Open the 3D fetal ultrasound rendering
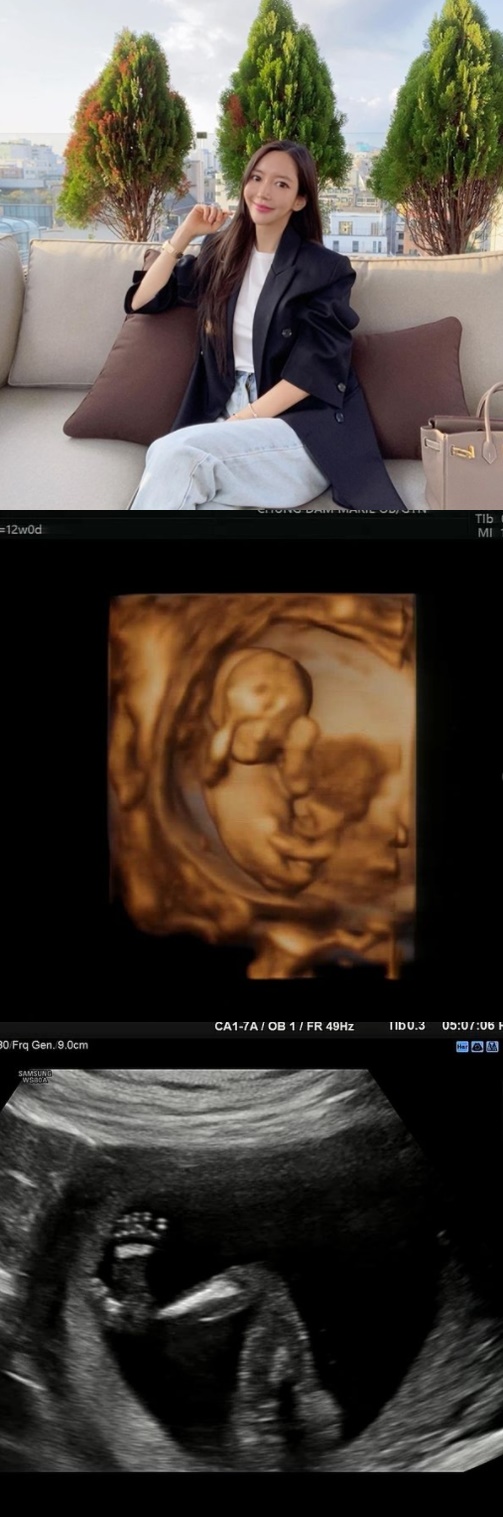The height and width of the screenshot is (1517, 503). [x=262, y=786]
